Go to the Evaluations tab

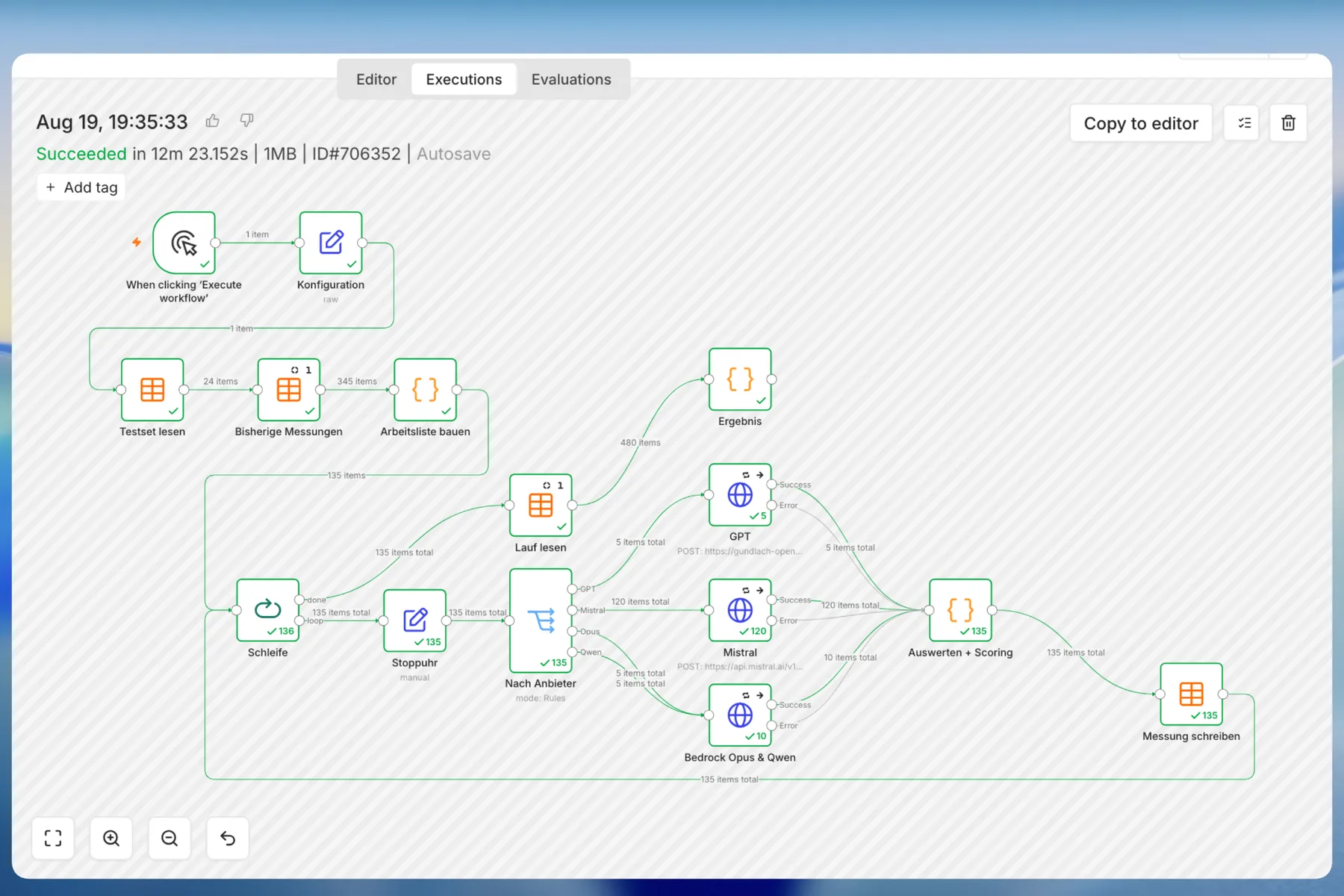(571, 79)
